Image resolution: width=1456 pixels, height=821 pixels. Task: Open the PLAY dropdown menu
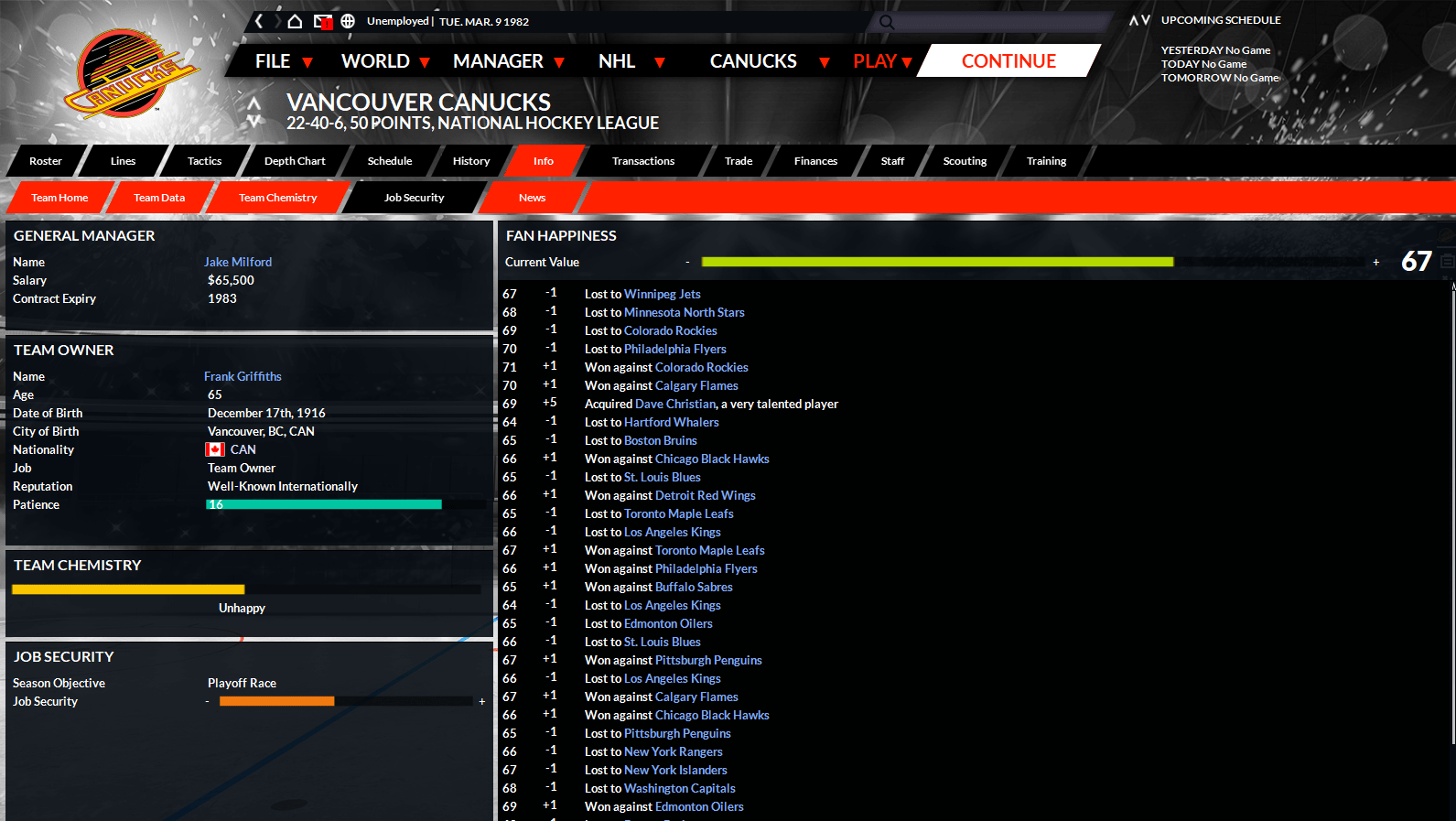[882, 61]
